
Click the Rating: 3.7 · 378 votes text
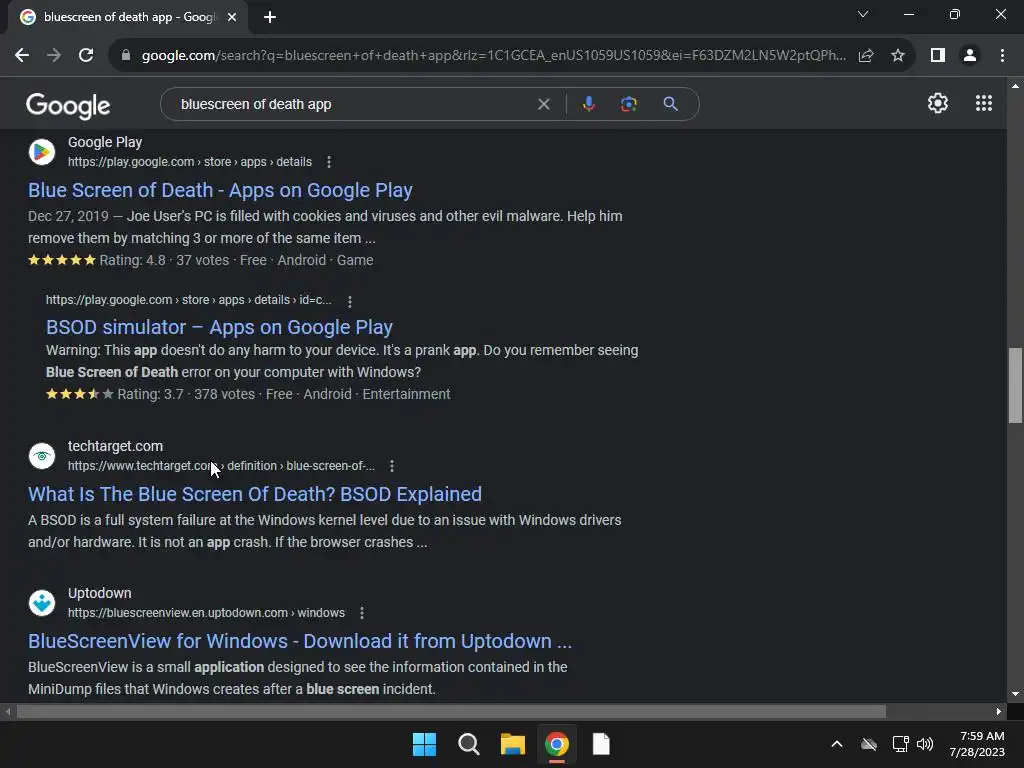[186, 394]
